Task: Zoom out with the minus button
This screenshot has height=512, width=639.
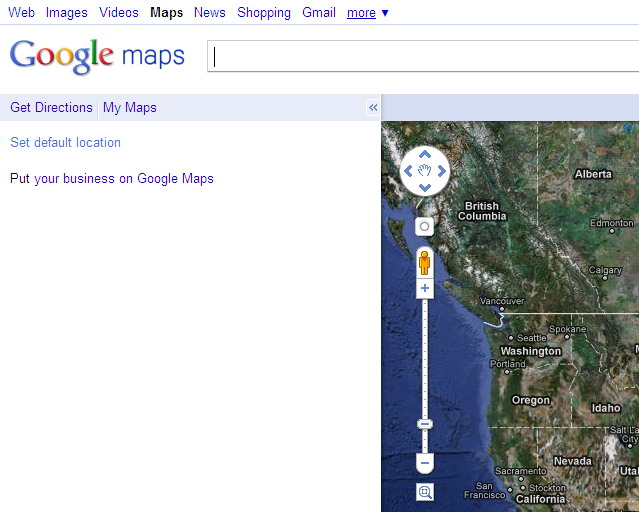Action: [x=425, y=464]
